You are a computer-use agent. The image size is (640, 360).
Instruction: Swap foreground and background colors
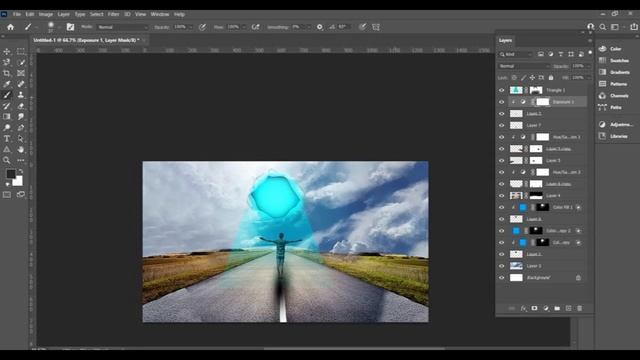[20, 171]
